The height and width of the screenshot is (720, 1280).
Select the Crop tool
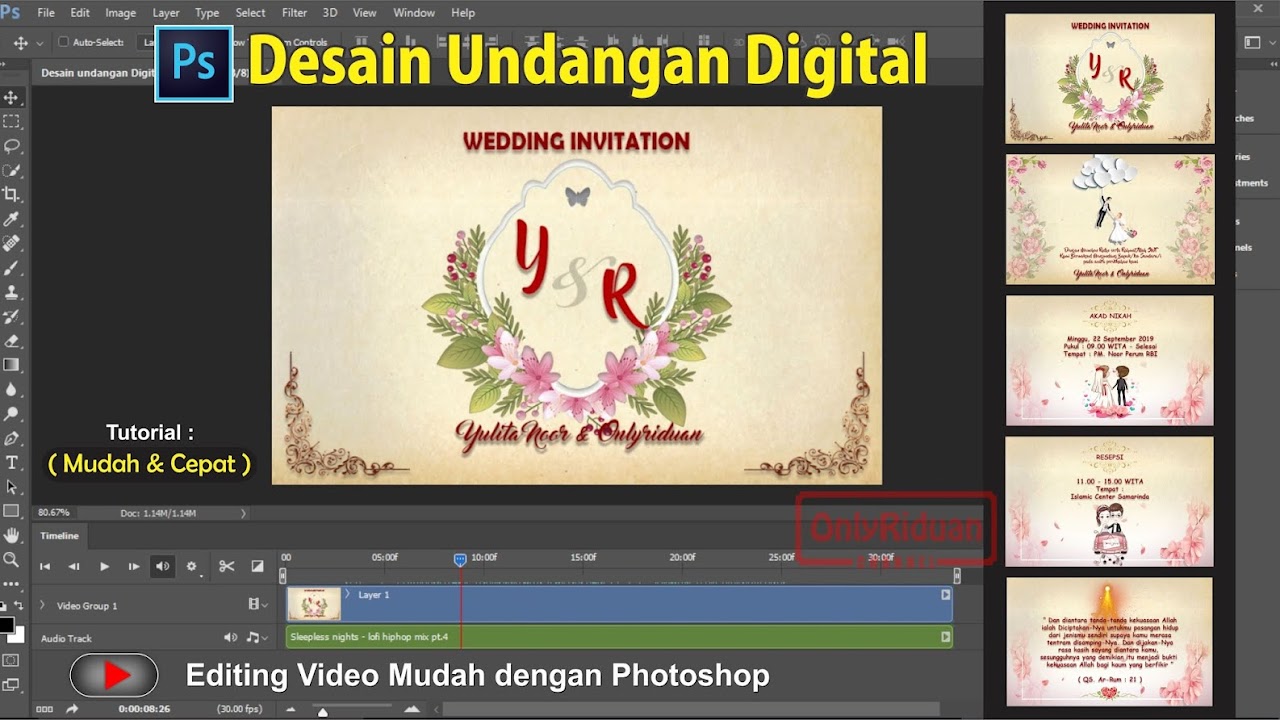click(x=12, y=195)
